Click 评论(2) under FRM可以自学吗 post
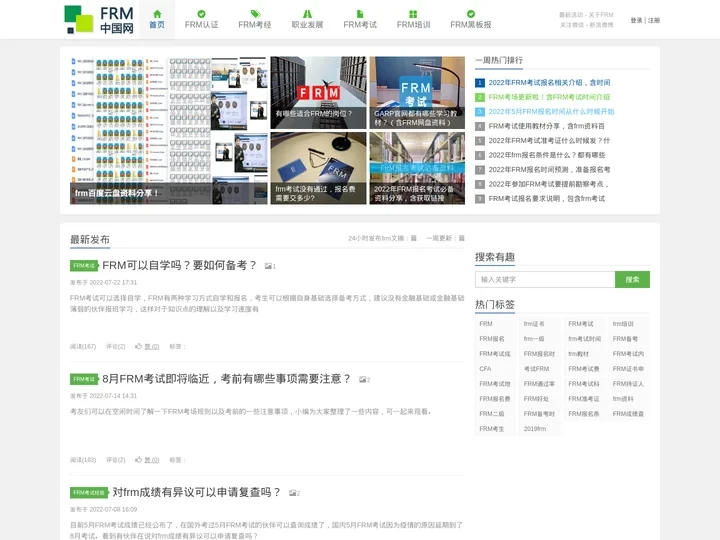This screenshot has height=540, width=720. point(115,346)
